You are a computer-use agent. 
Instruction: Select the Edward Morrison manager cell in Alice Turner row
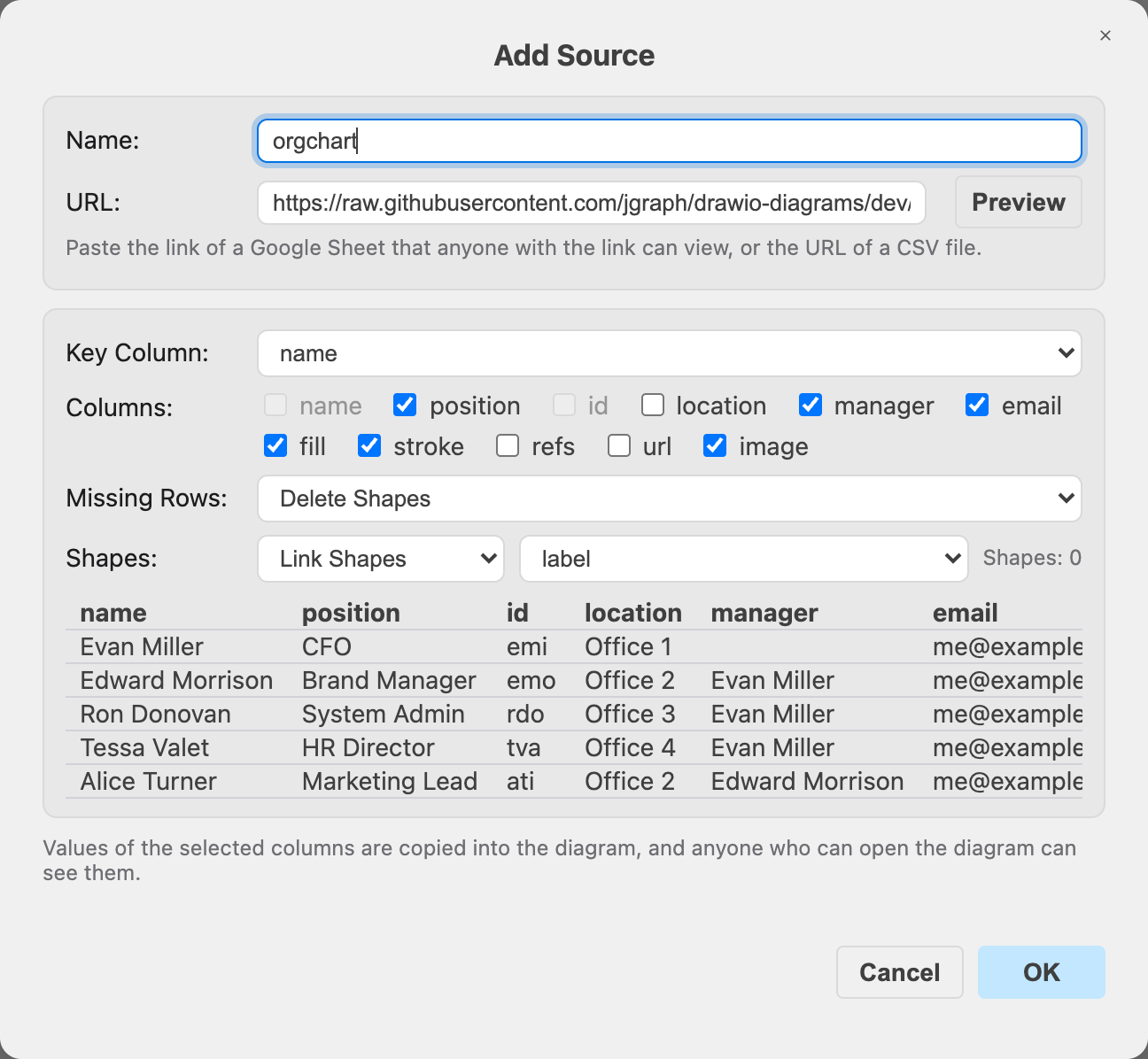coord(808,782)
